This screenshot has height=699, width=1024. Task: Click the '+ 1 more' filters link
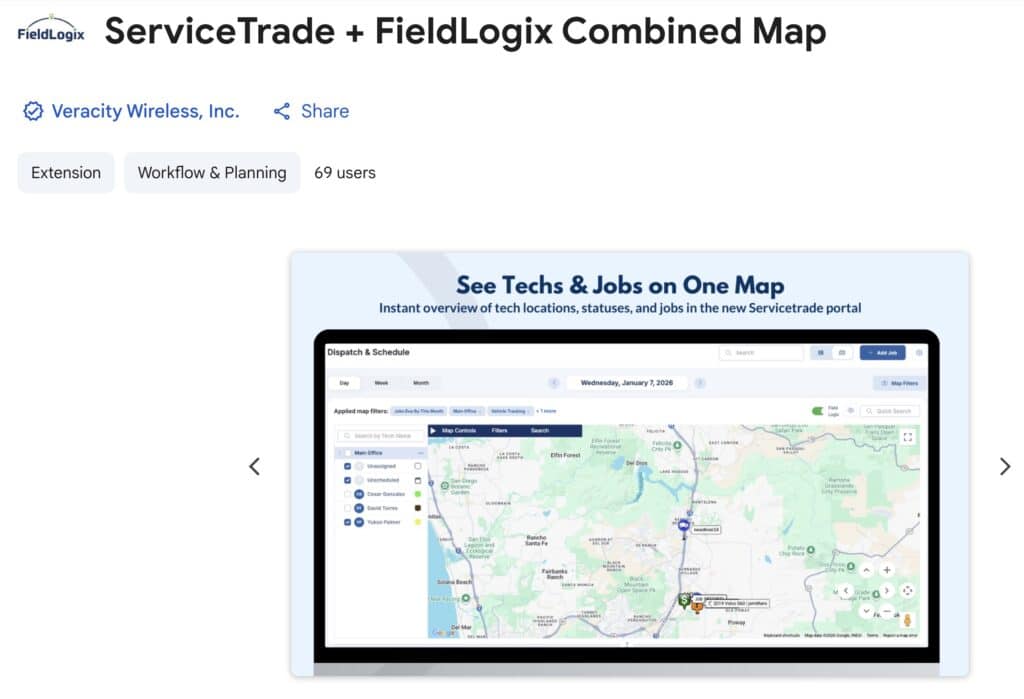[546, 411]
